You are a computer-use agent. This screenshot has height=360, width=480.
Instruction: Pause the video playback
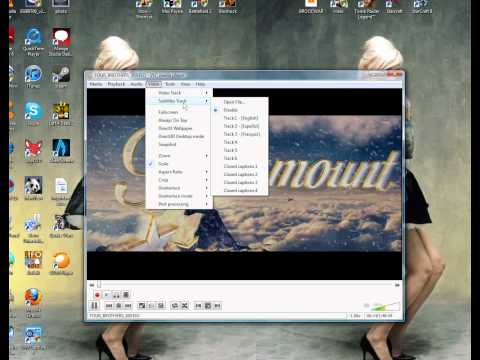tap(94, 306)
